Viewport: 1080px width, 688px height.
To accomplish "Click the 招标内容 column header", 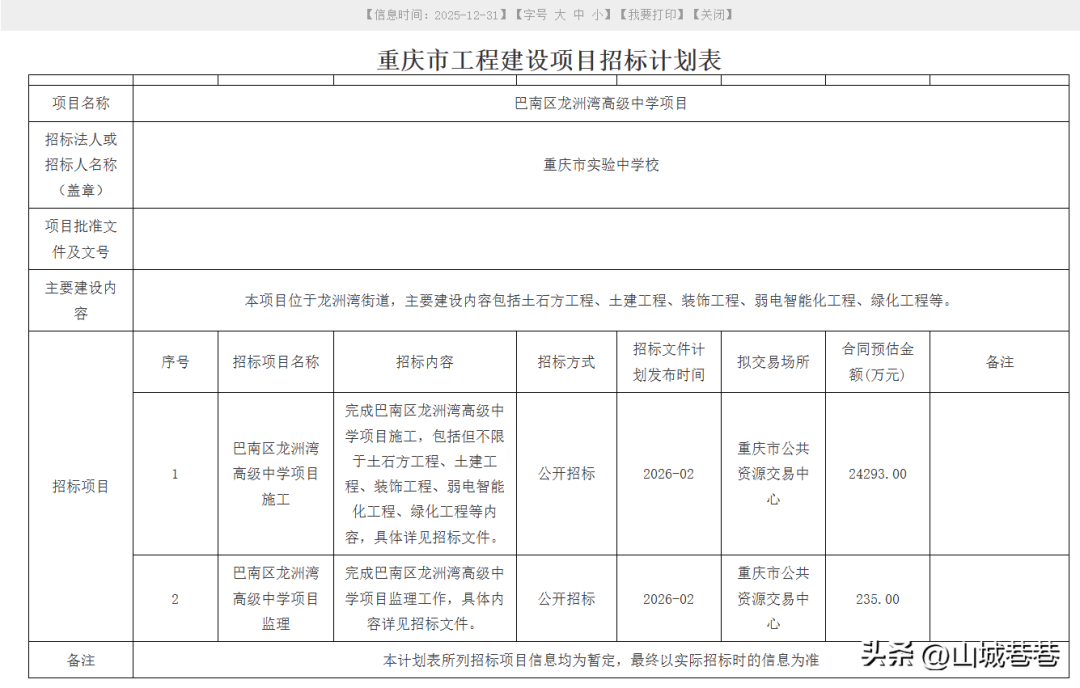I will tap(425, 362).
